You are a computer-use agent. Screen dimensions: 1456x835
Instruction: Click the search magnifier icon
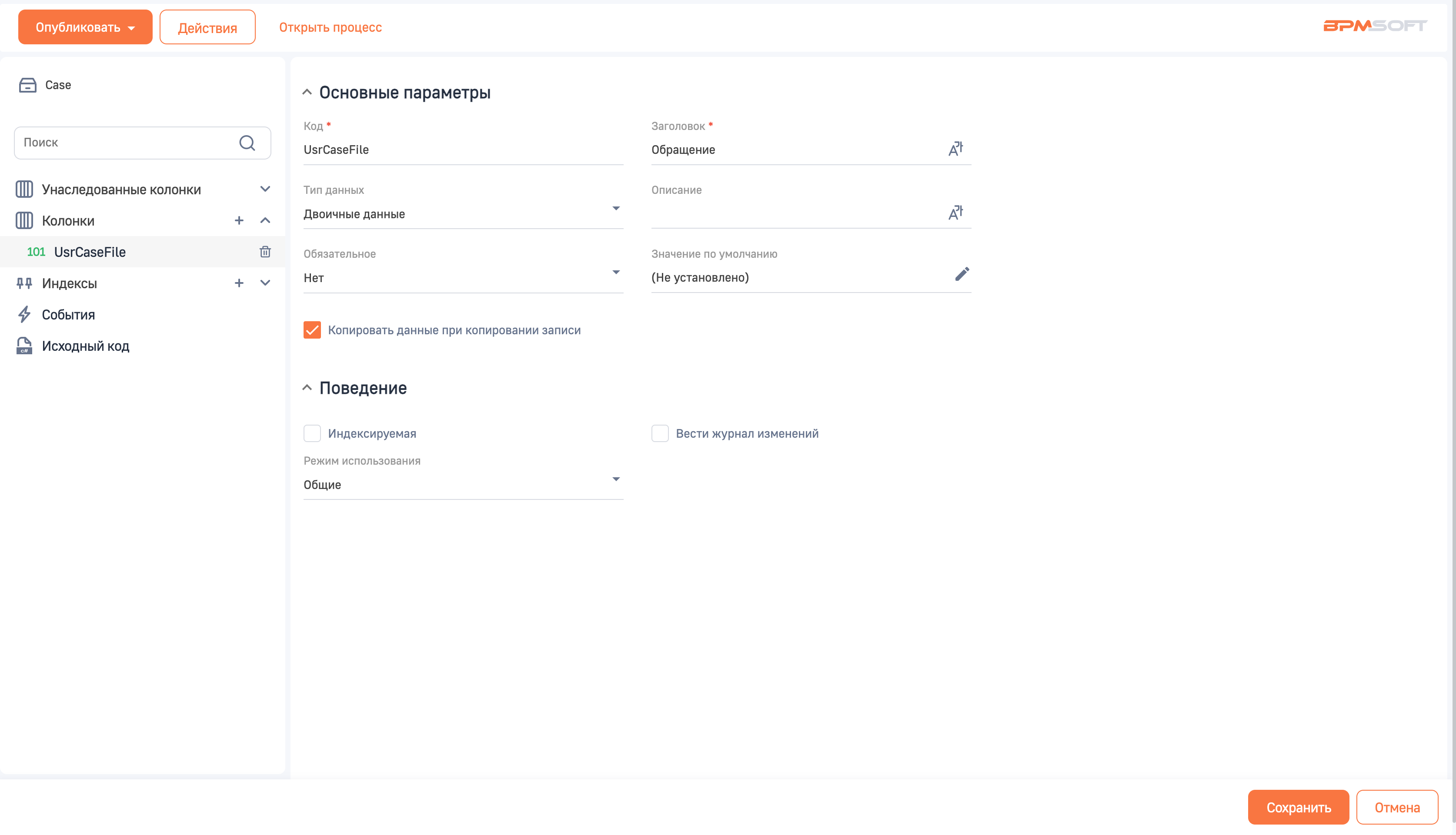click(x=247, y=142)
